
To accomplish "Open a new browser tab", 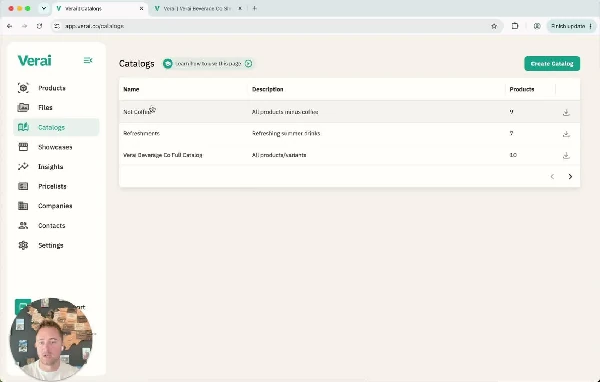I will (x=254, y=8).
